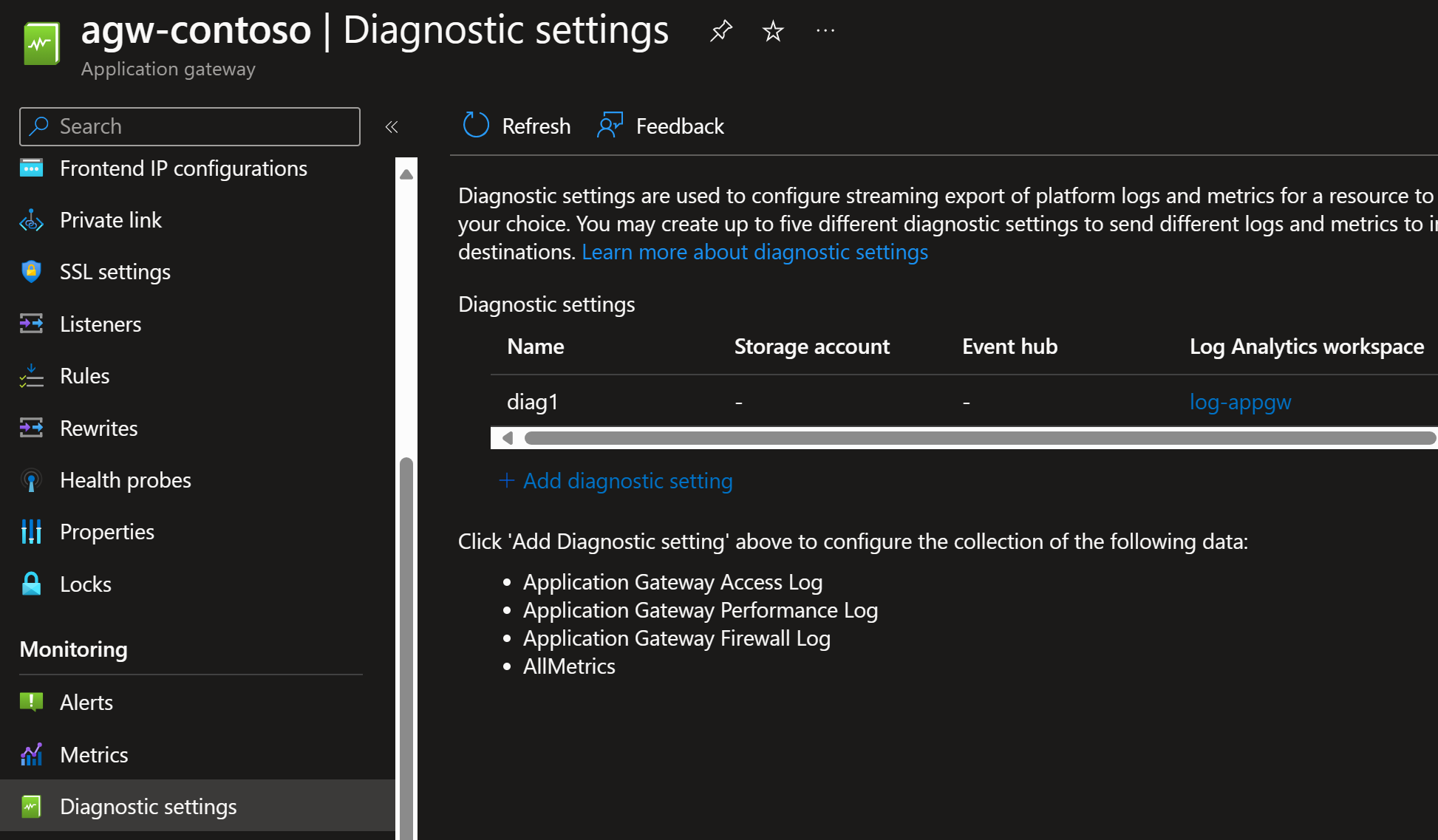Click the Name column header

(x=536, y=346)
